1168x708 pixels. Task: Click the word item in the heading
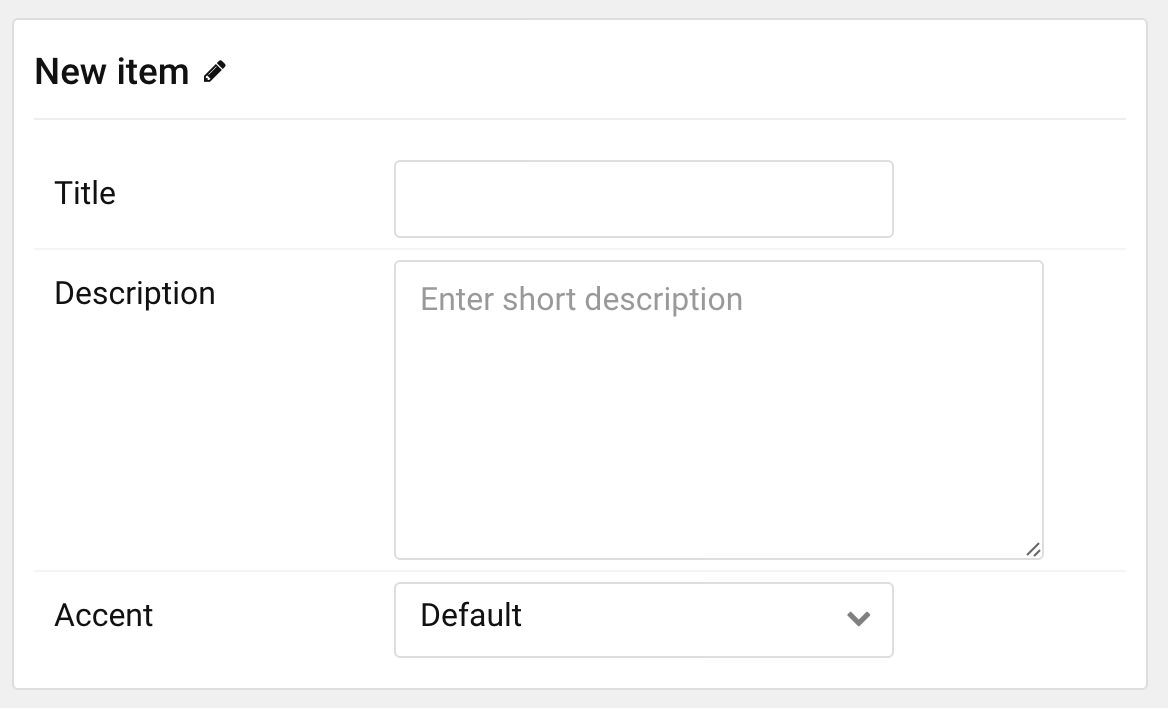[x=151, y=72]
